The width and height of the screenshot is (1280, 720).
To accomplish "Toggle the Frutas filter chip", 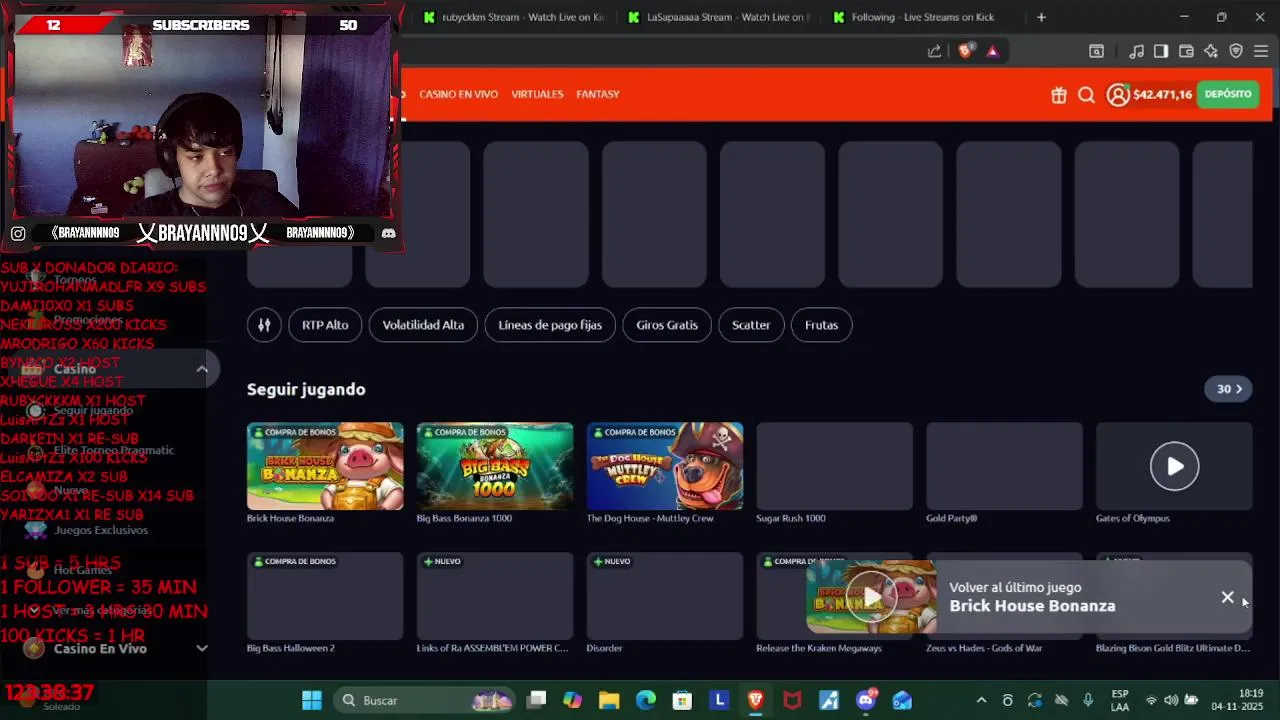I will pyautogui.click(x=821, y=325).
